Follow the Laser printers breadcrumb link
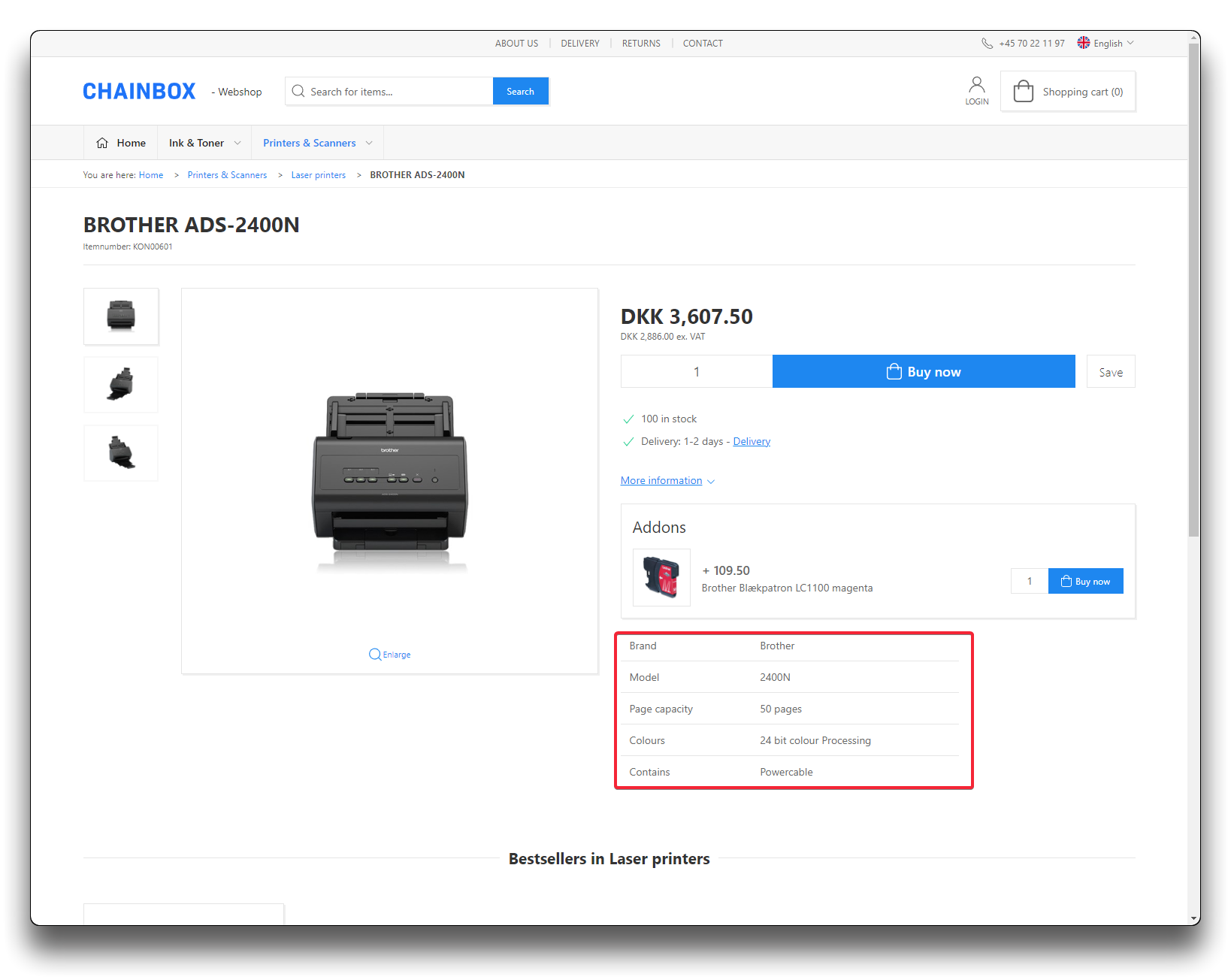This screenshot has height=980, width=1231. tap(319, 175)
